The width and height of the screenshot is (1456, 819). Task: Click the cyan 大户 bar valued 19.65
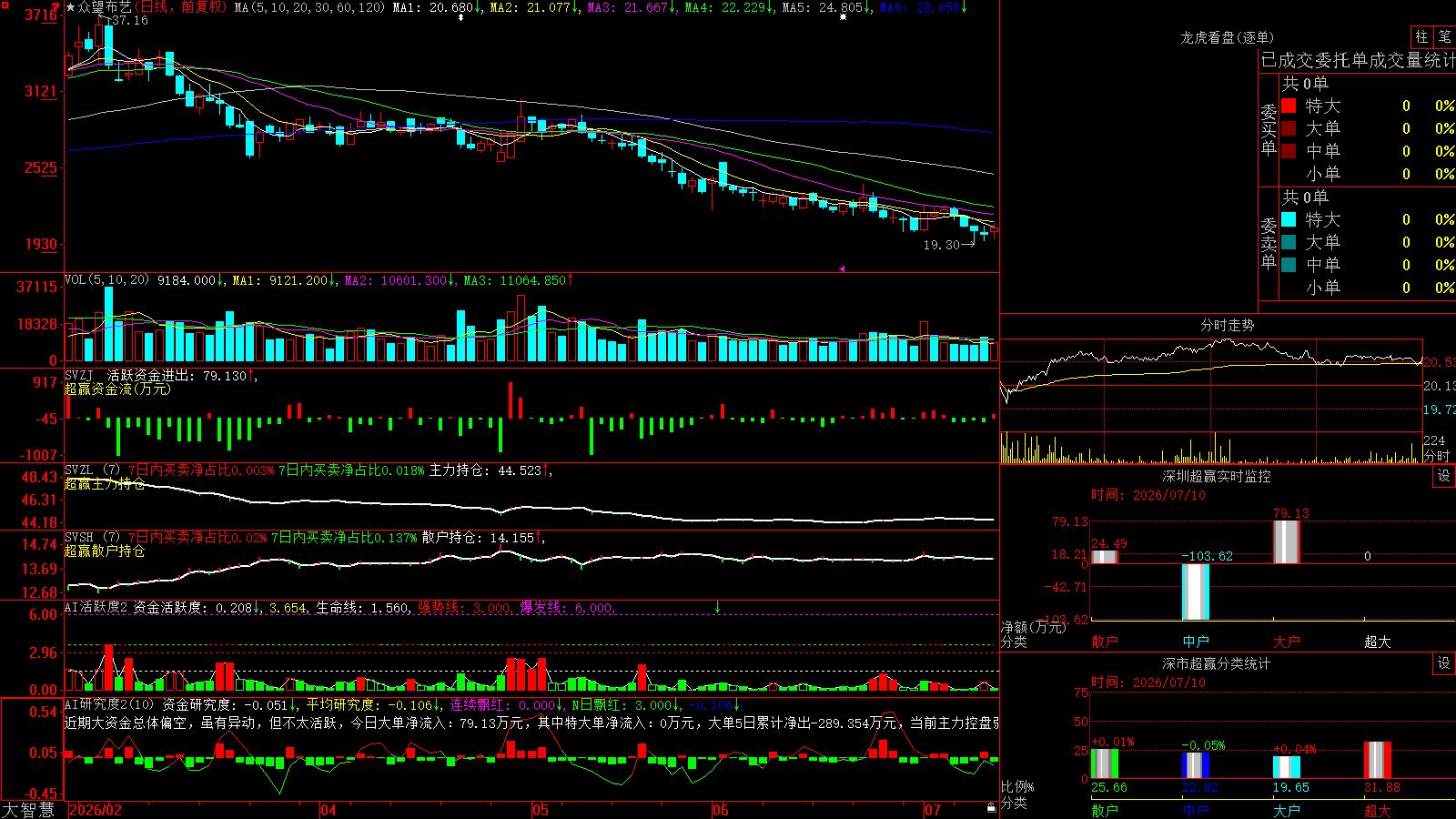(x=1287, y=767)
